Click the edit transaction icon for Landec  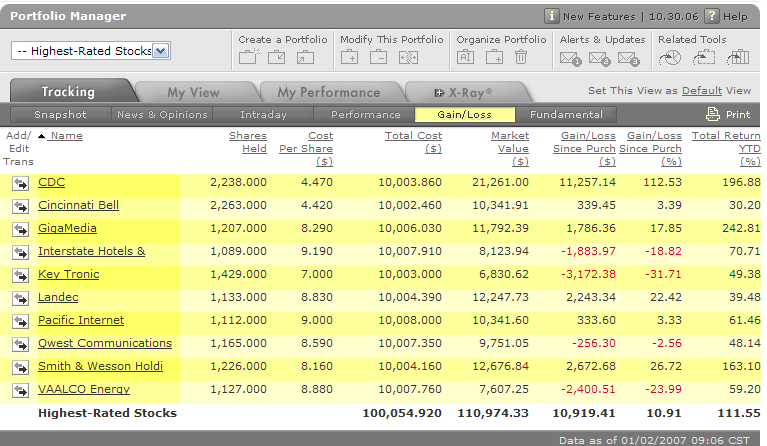coord(20,298)
